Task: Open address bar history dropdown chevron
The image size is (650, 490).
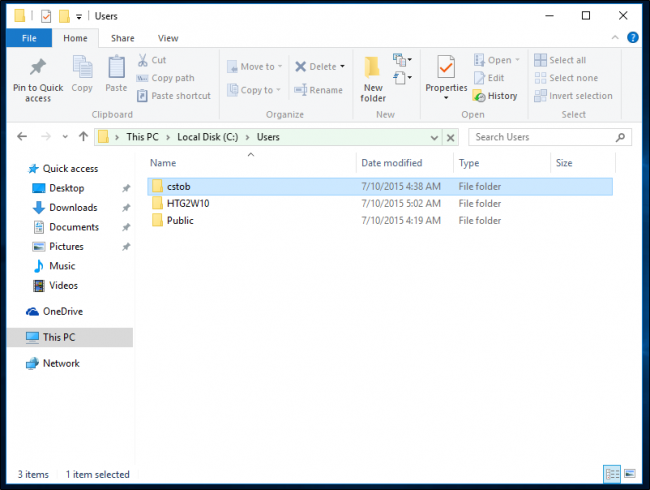Action: coord(434,137)
